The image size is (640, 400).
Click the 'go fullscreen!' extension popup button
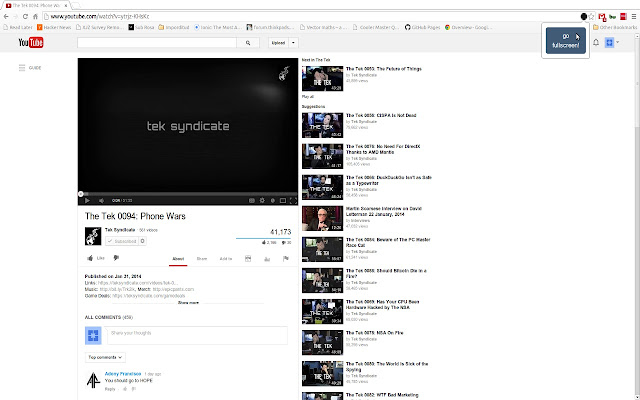coord(566,40)
